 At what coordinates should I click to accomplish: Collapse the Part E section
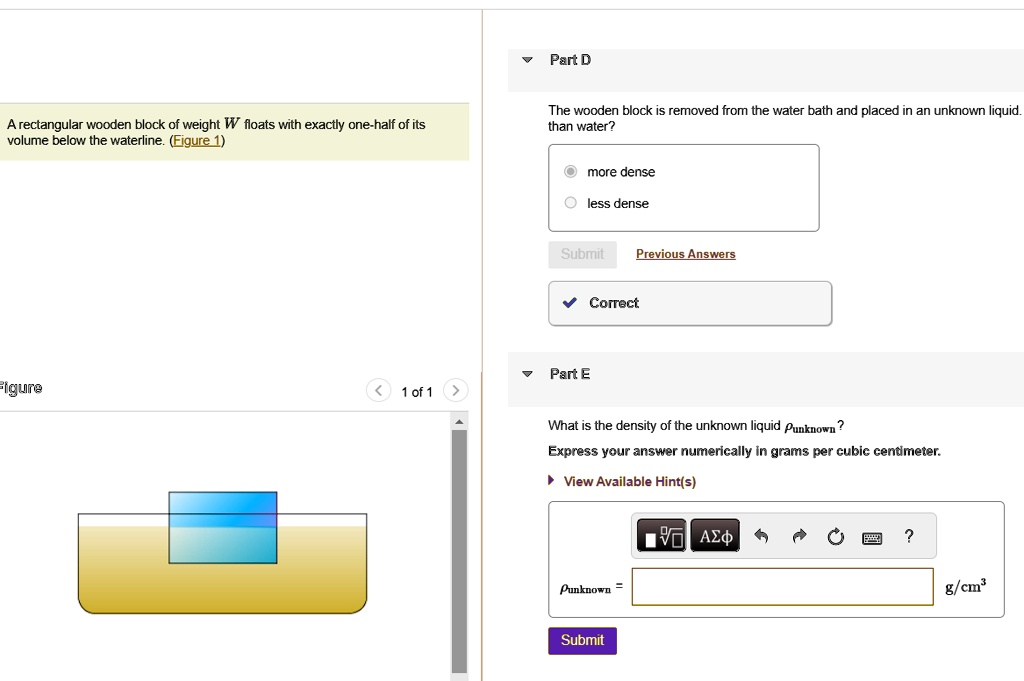527,373
